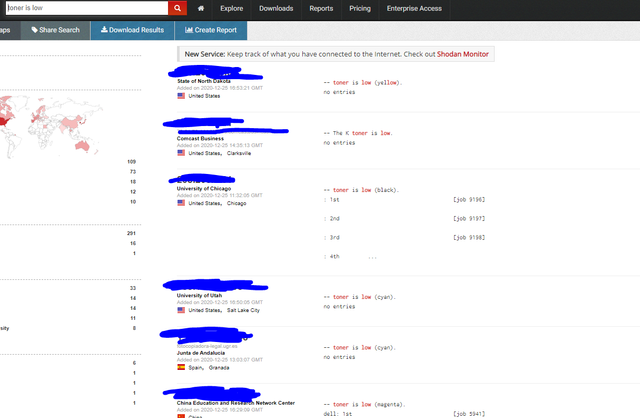Select 'China Education and Research Network Center'
The image size is (640, 418).
click(x=236, y=402)
